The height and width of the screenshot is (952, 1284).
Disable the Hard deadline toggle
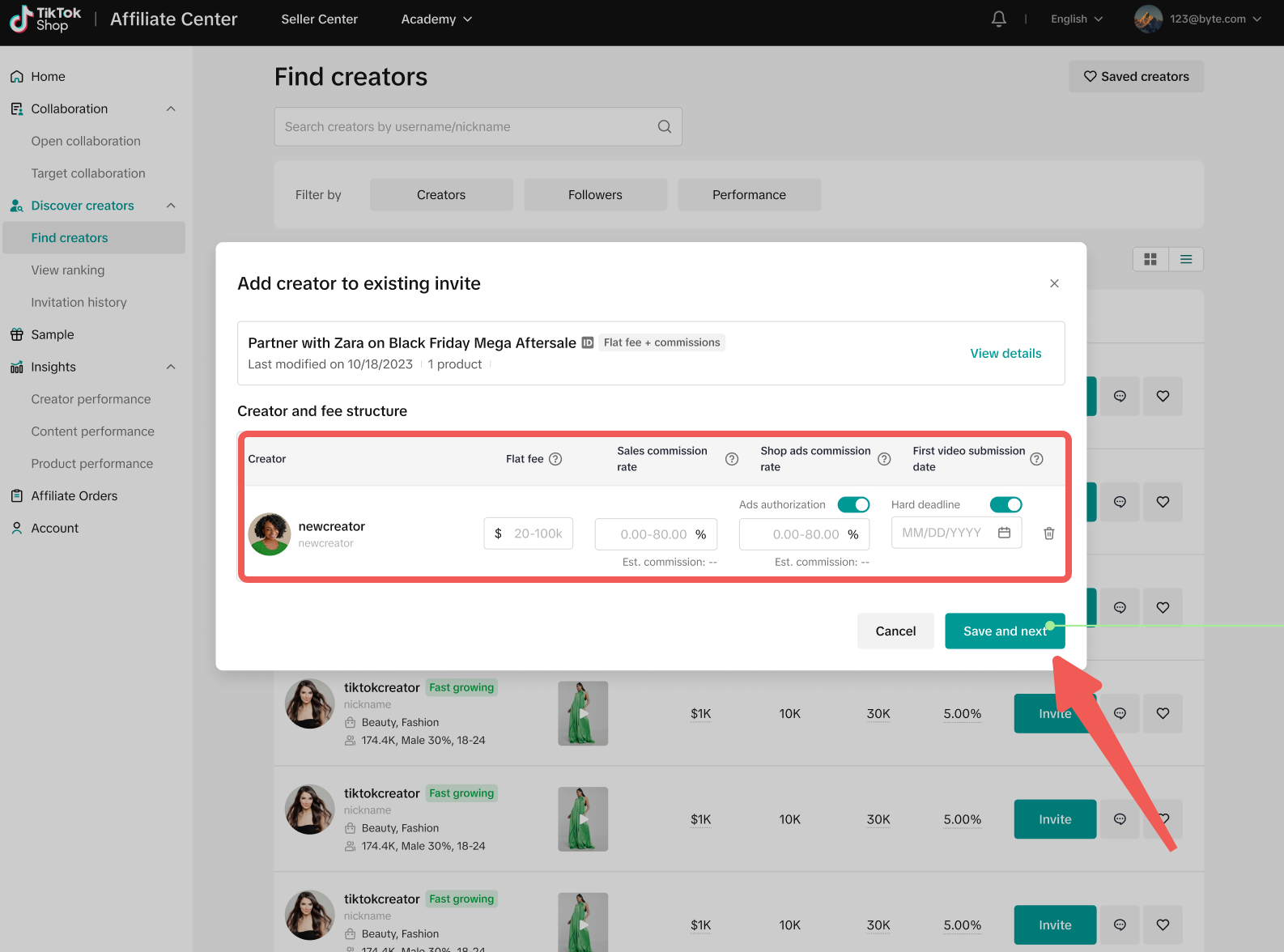tap(1006, 504)
